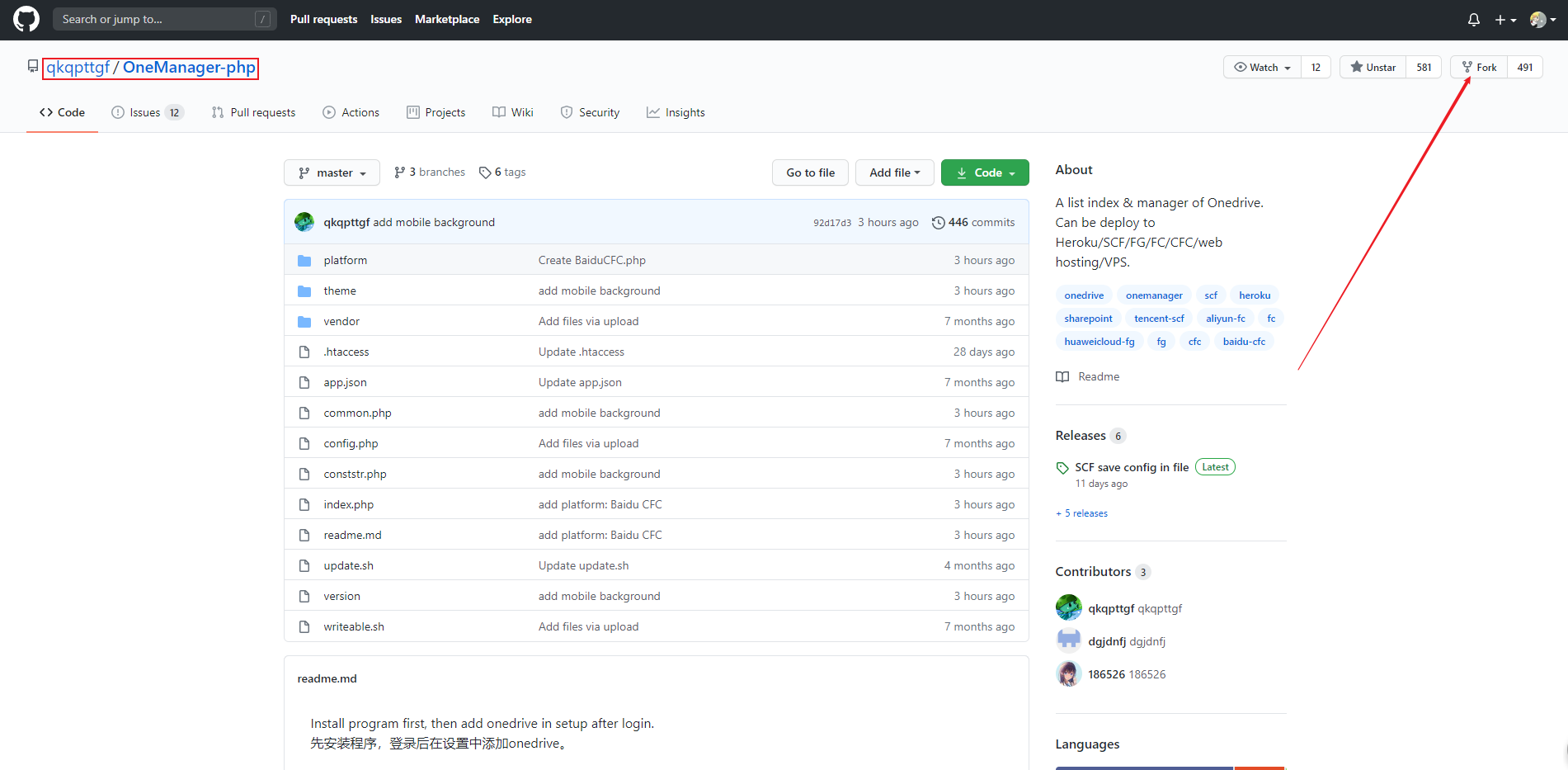Switch to the Wiki tab
1568x770 pixels.
pyautogui.click(x=512, y=112)
